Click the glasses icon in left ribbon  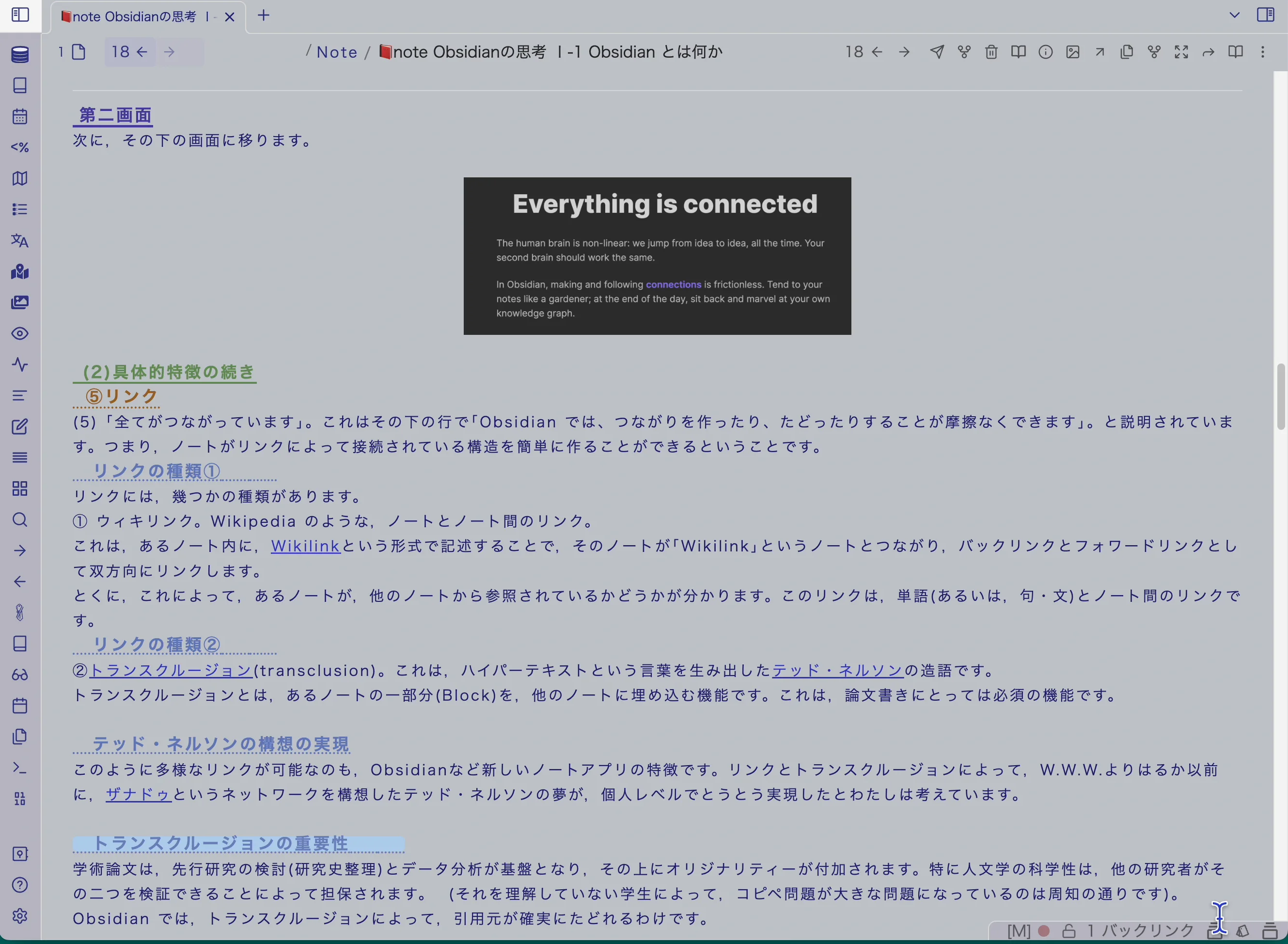pos(20,675)
